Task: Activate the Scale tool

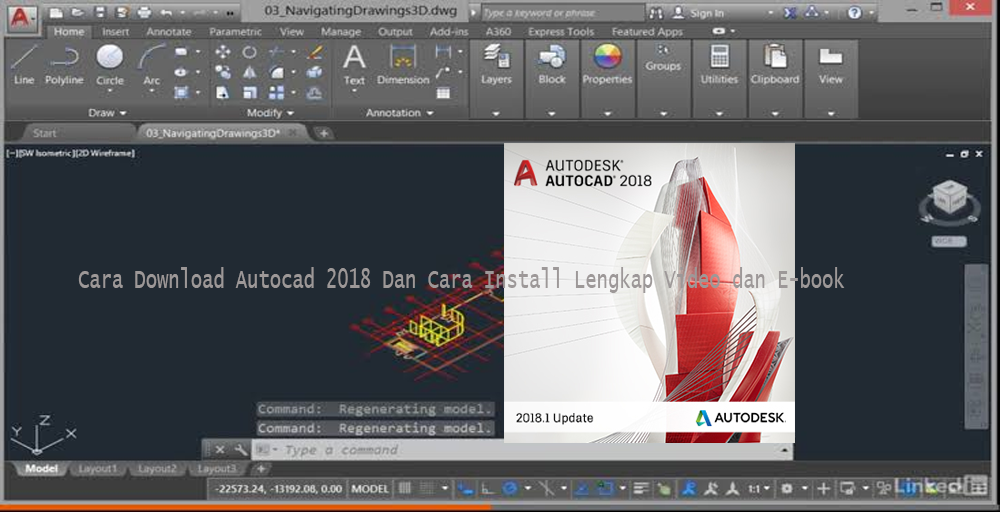Action: click(x=249, y=93)
